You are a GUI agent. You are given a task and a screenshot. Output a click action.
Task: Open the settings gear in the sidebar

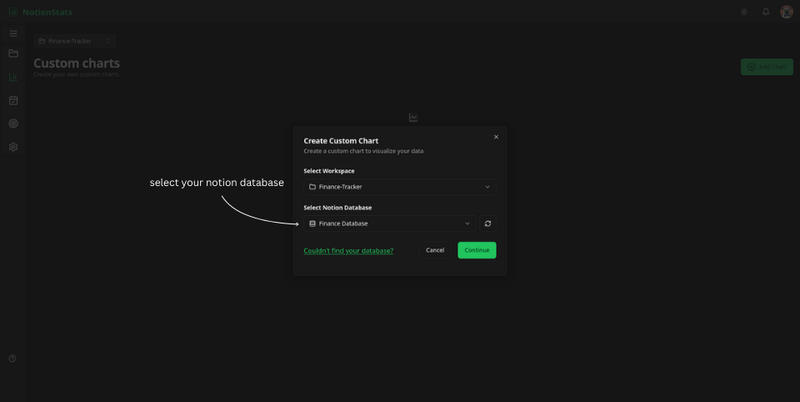pos(13,147)
